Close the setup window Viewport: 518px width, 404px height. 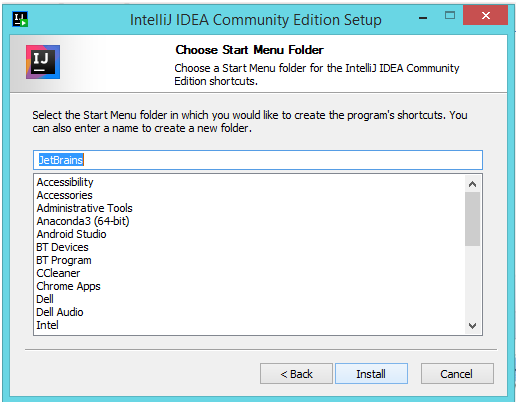point(486,15)
